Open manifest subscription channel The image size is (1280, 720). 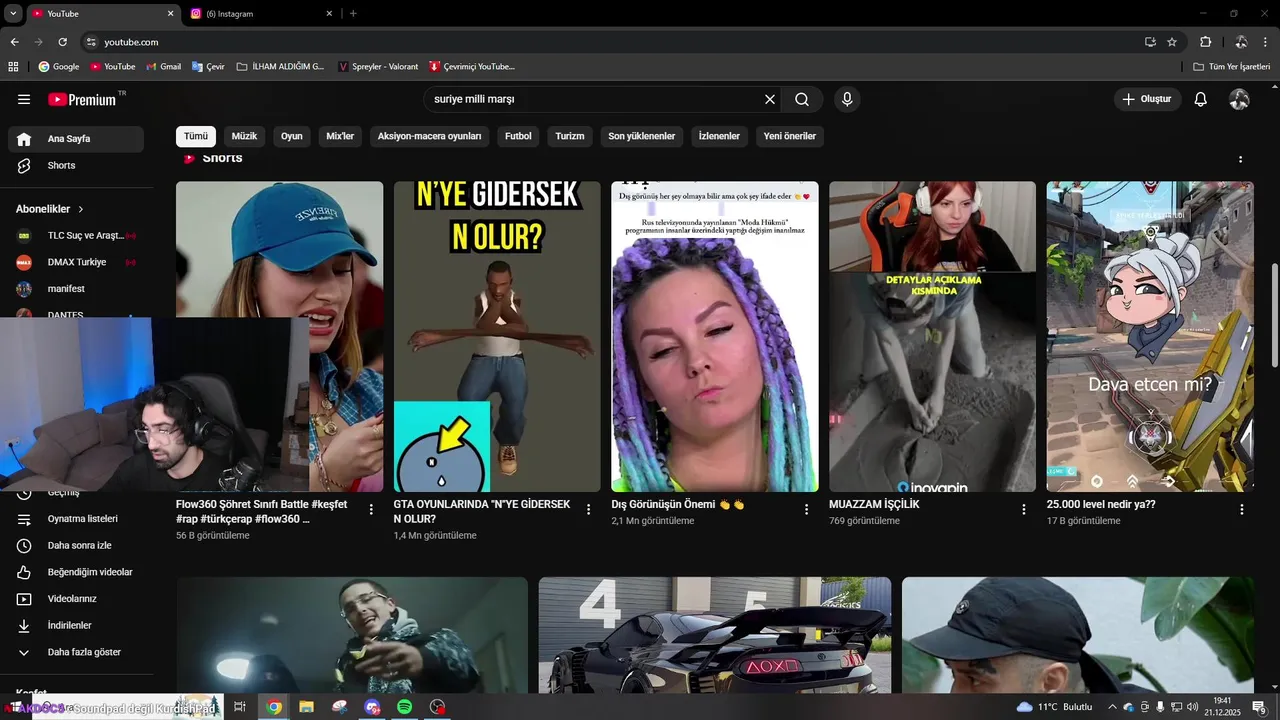[76, 289]
